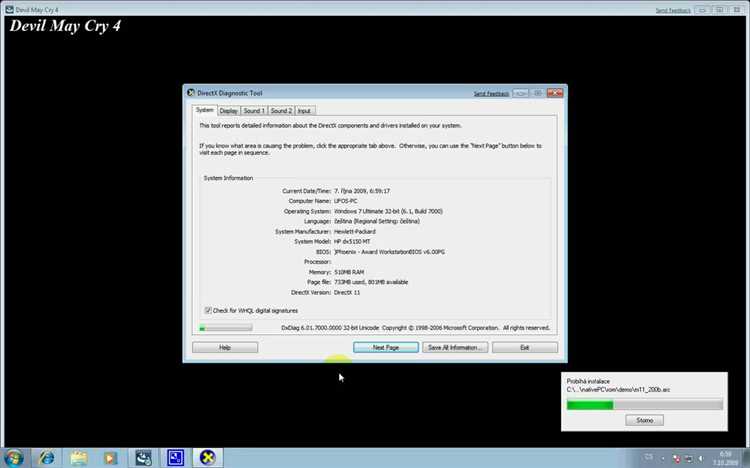Open the clock and date in taskbar
The width and height of the screenshot is (750, 468).
[x=725, y=458]
